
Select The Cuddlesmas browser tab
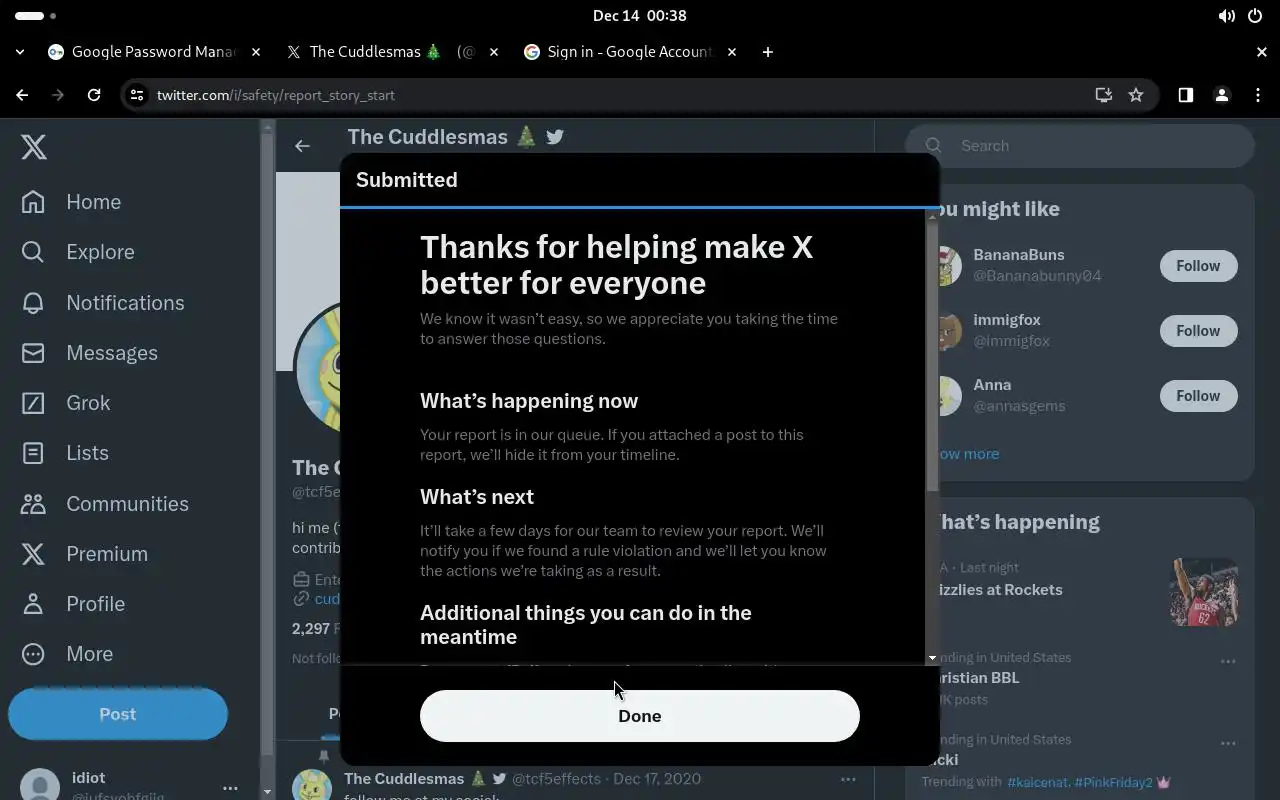click(392, 52)
